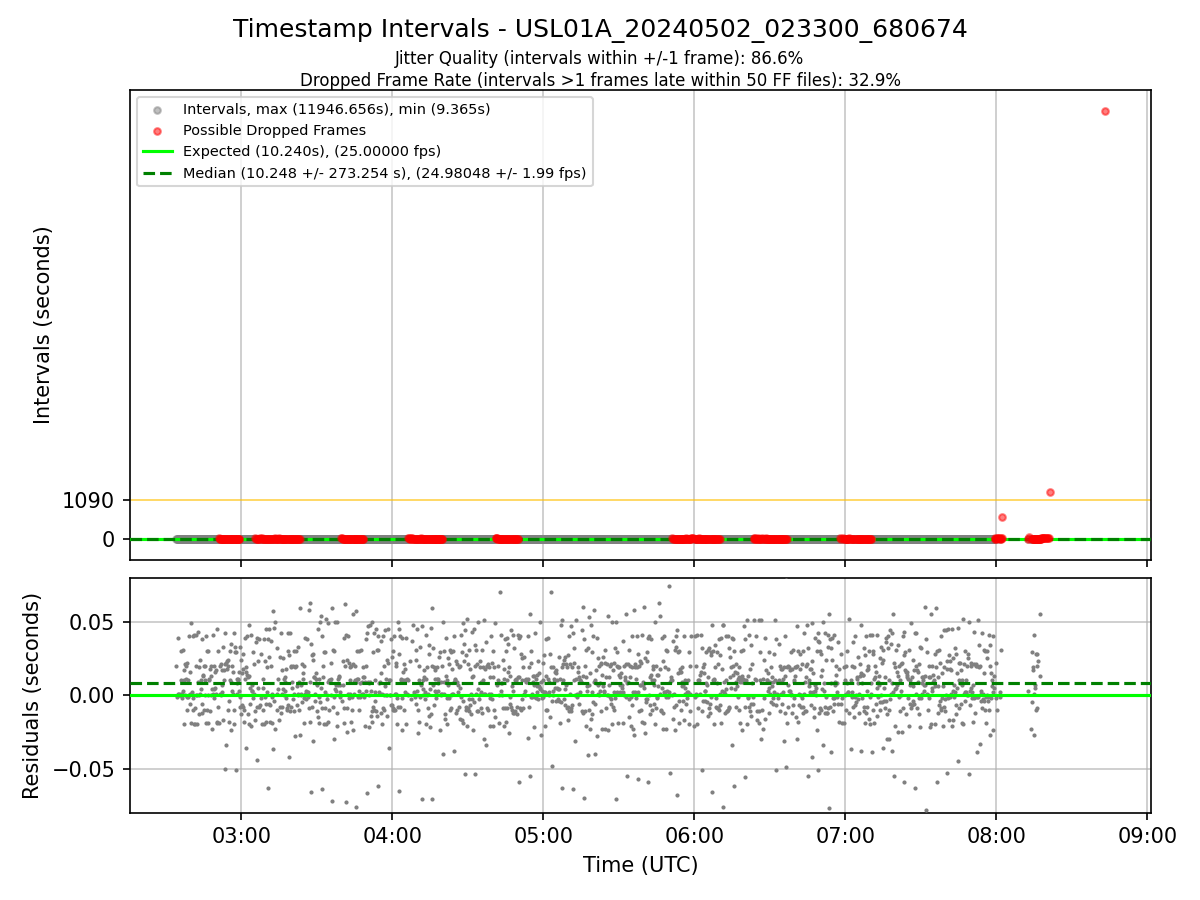Click the dashed green median-line sample in the legend
Image resolution: width=1200 pixels, height=900 pixels.
coord(157,173)
